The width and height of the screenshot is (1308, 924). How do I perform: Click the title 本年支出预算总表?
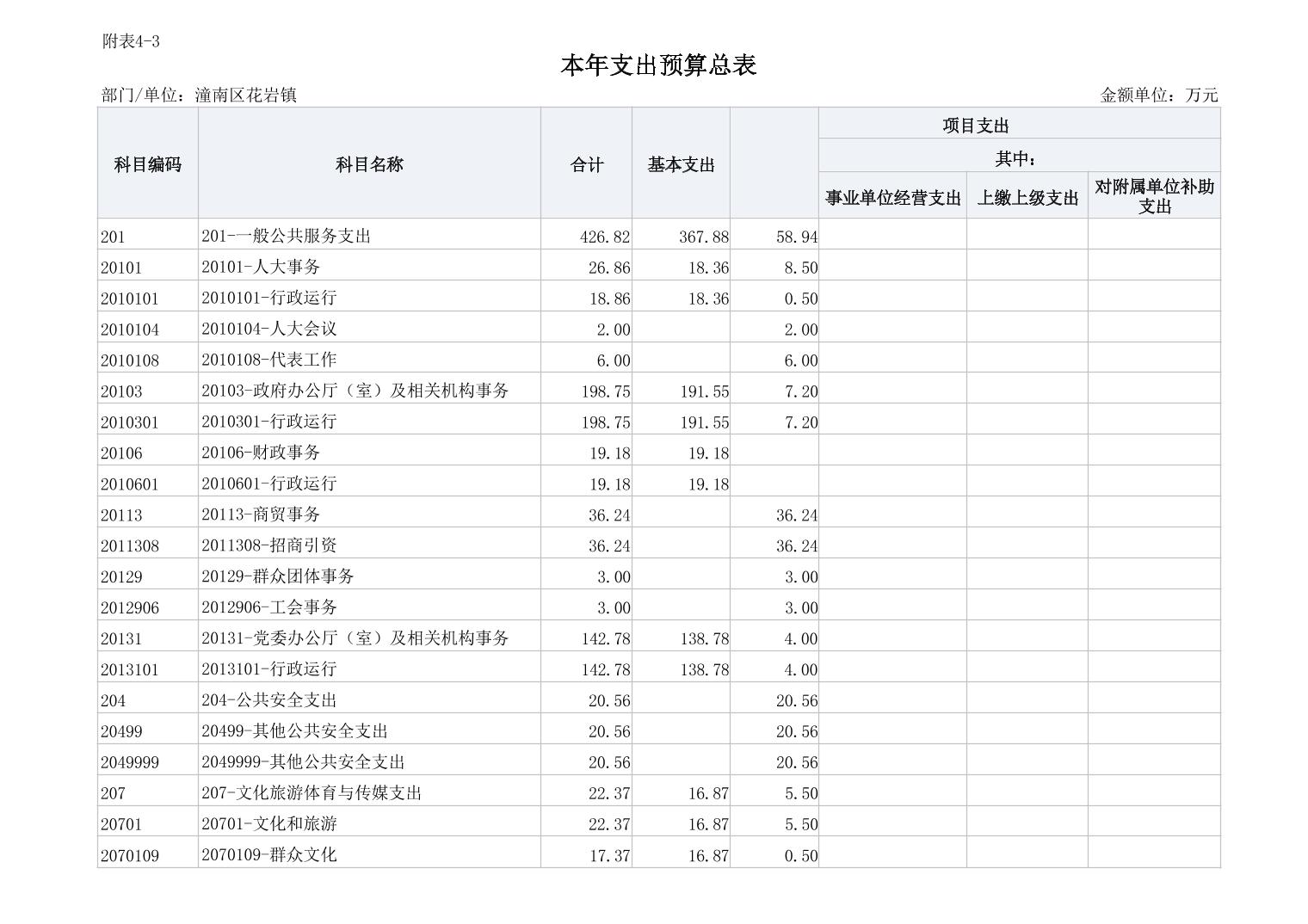(658, 65)
